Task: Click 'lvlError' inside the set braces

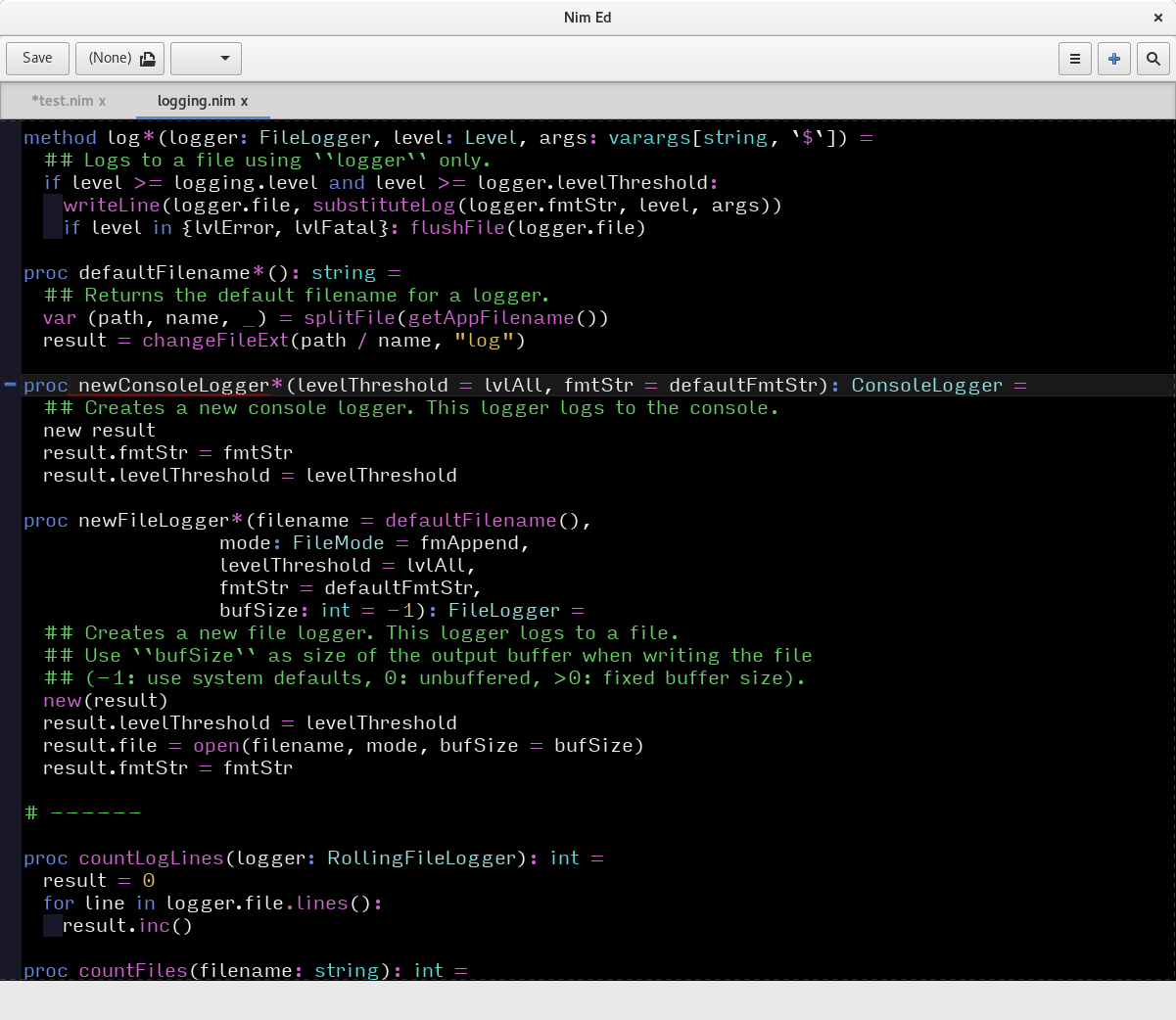Action: click(x=234, y=228)
